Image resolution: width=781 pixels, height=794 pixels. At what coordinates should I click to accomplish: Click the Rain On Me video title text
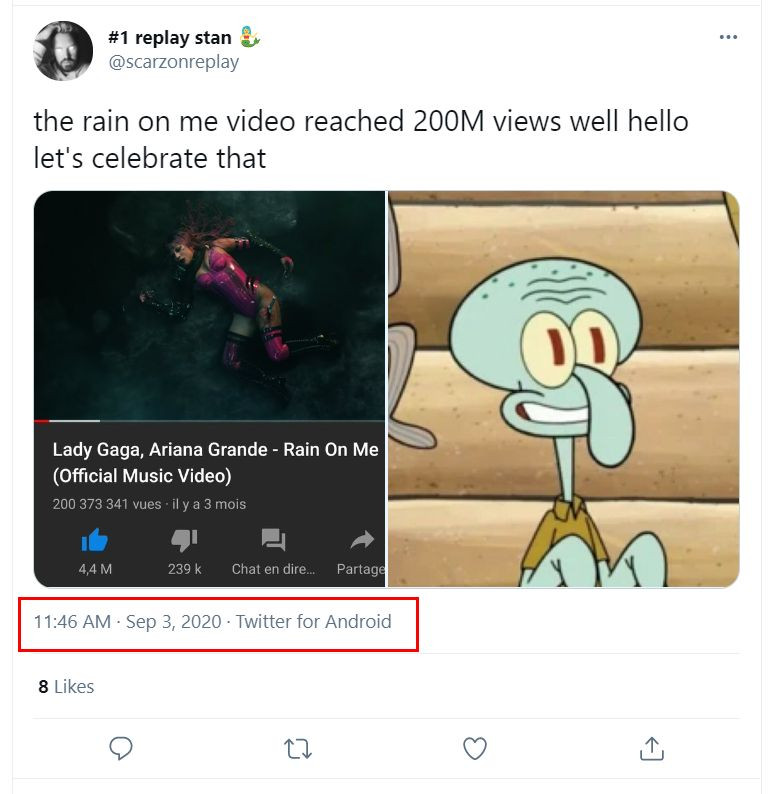point(214,462)
